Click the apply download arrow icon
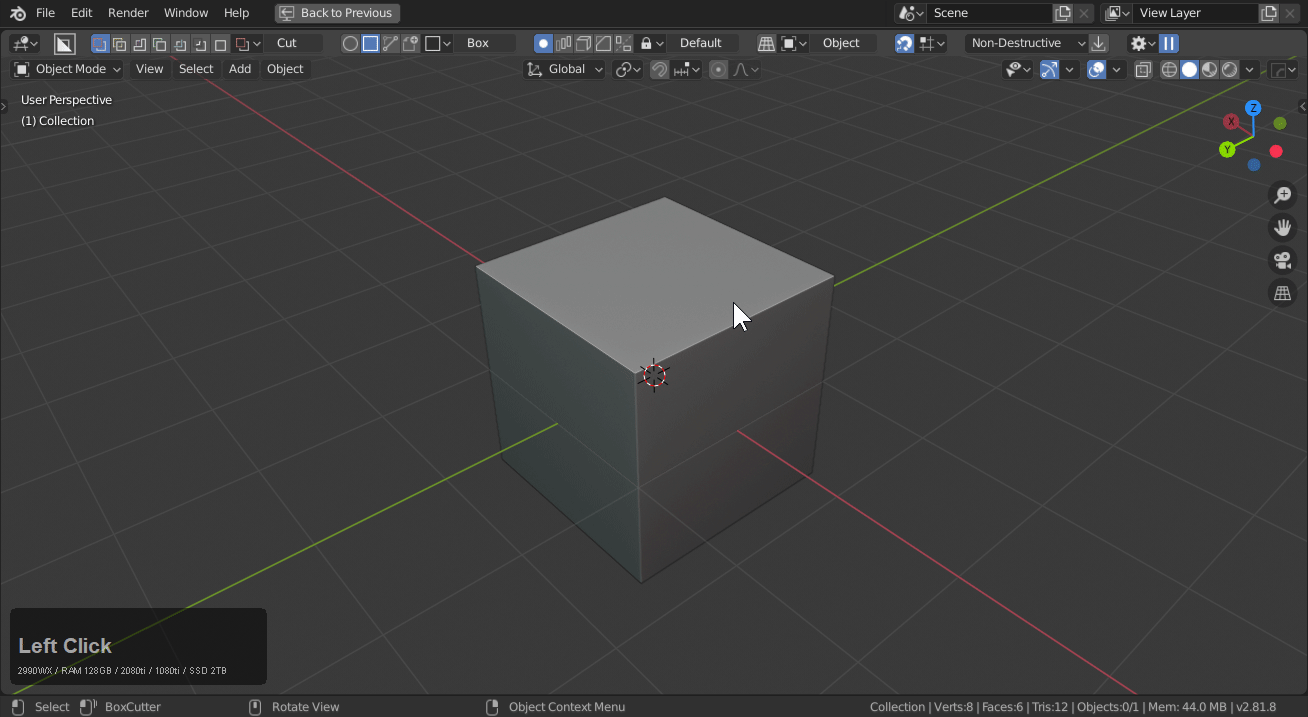 point(1099,43)
